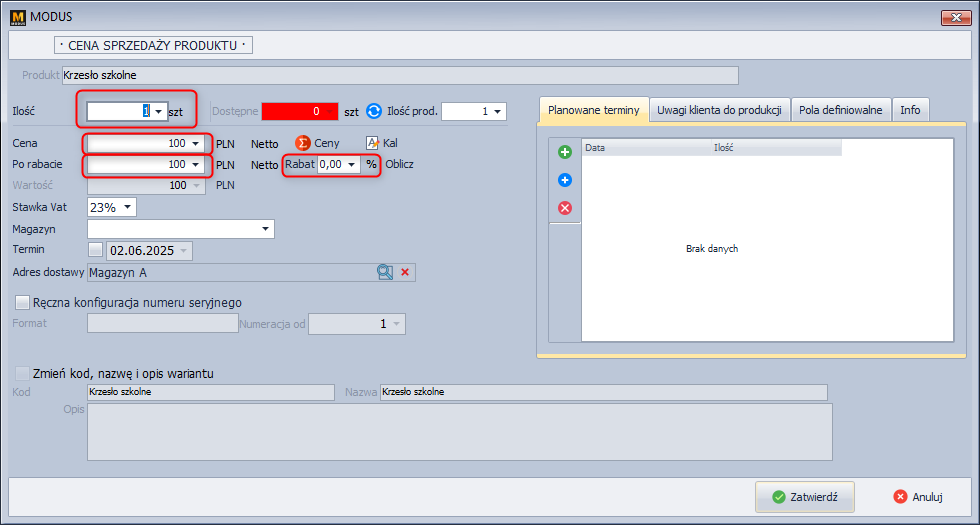The width and height of the screenshot is (980, 525).
Task: Open the Kal calculation icon
Action: [x=373, y=143]
